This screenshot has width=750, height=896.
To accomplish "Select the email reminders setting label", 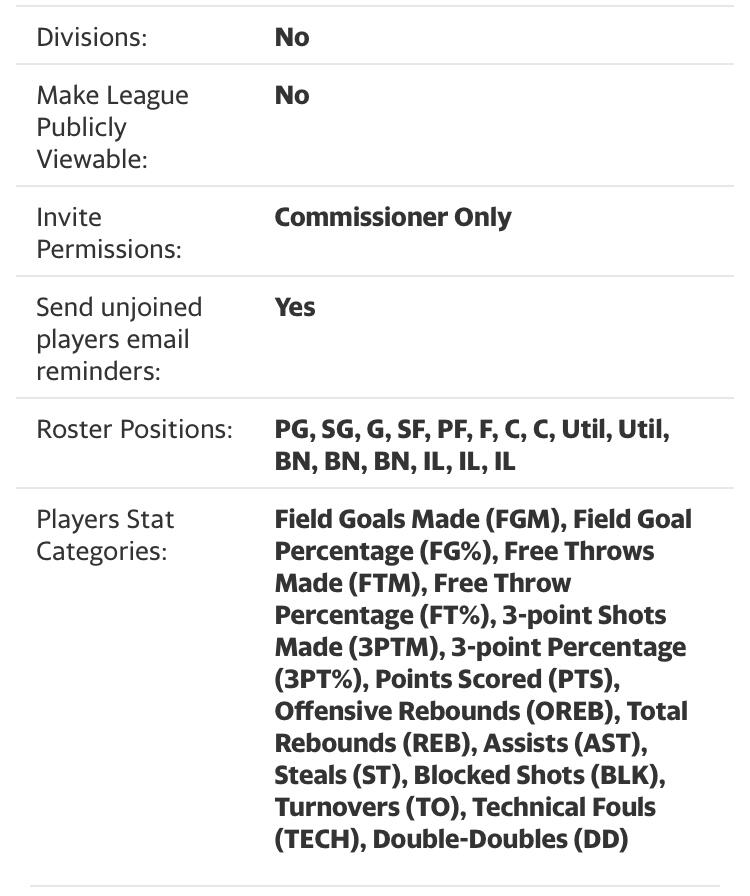I will point(119,339).
